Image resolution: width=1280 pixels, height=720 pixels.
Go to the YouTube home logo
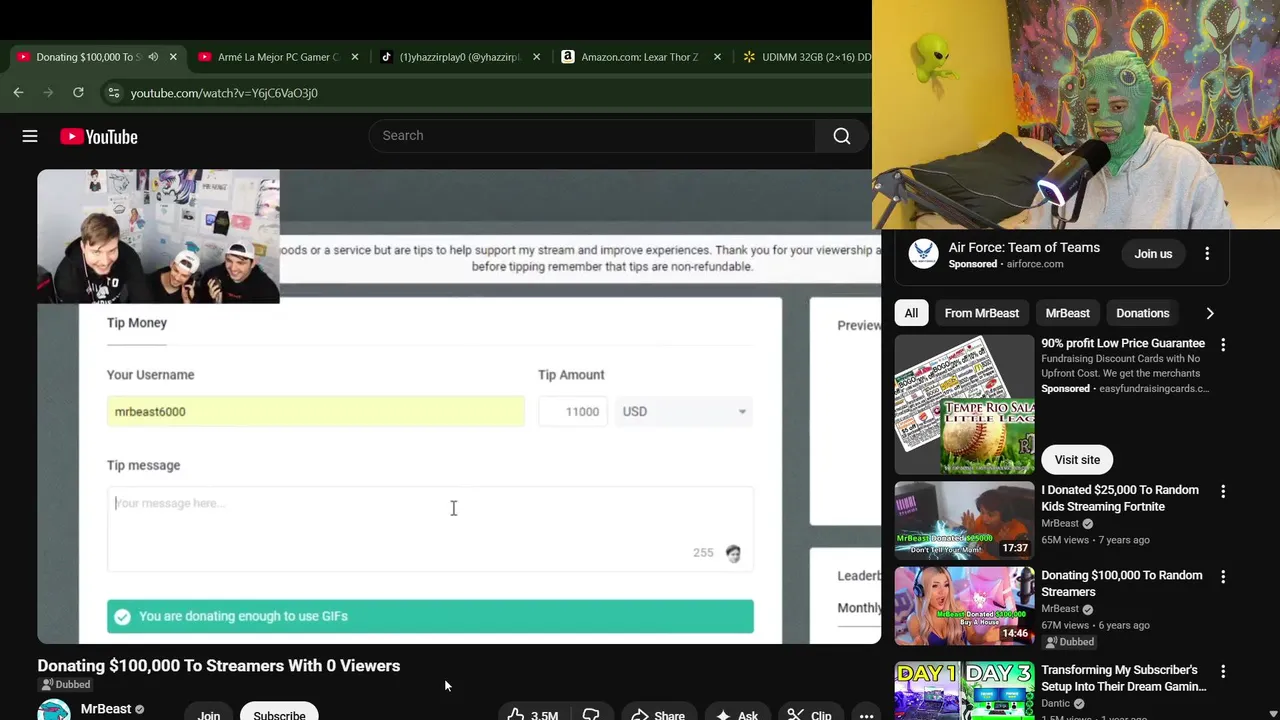(x=98, y=137)
